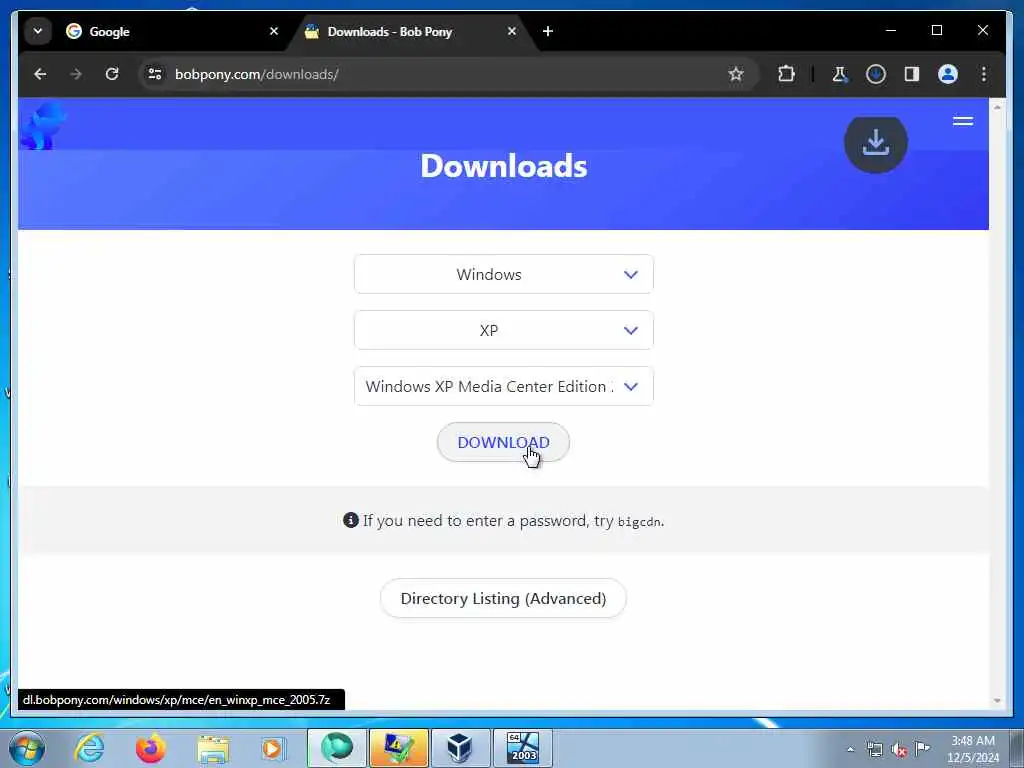Click the round download icon in header
This screenshot has width=1024, height=768.
point(876,142)
